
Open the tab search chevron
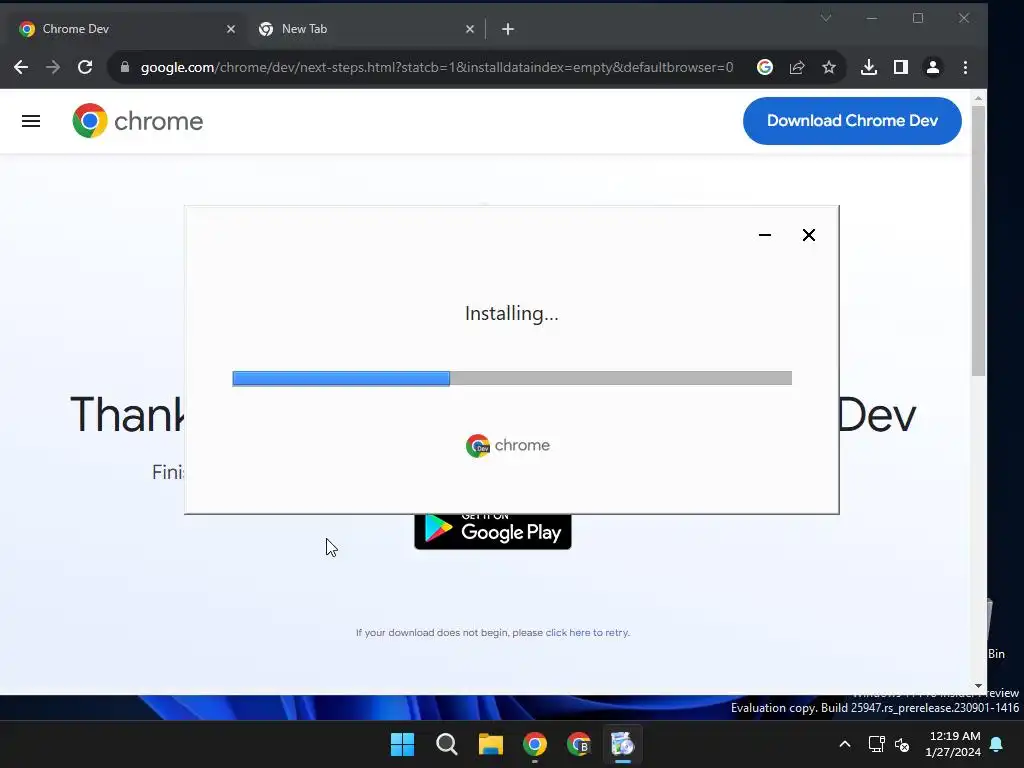click(x=826, y=18)
